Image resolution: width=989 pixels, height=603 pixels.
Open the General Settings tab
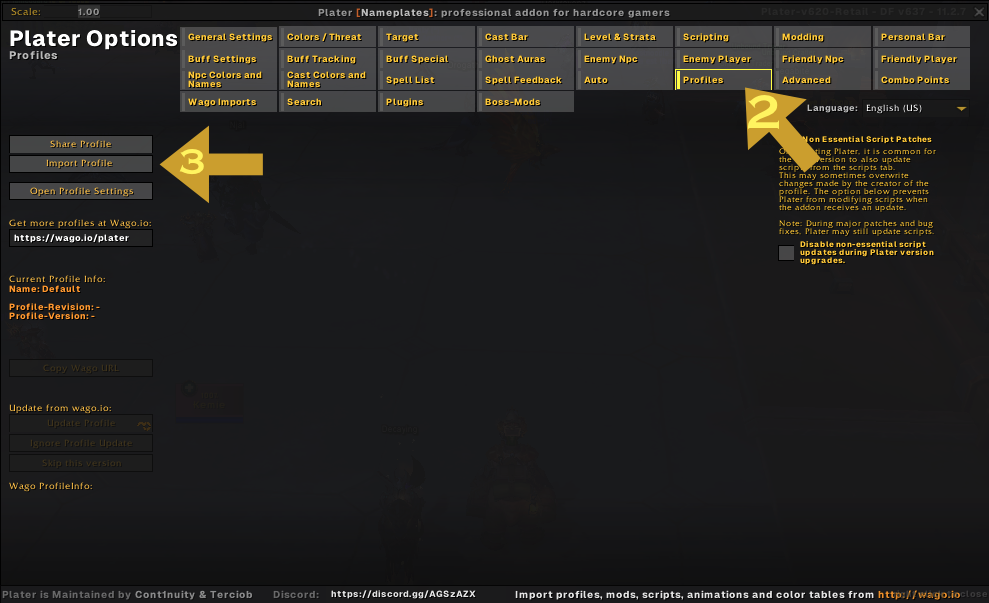point(229,37)
